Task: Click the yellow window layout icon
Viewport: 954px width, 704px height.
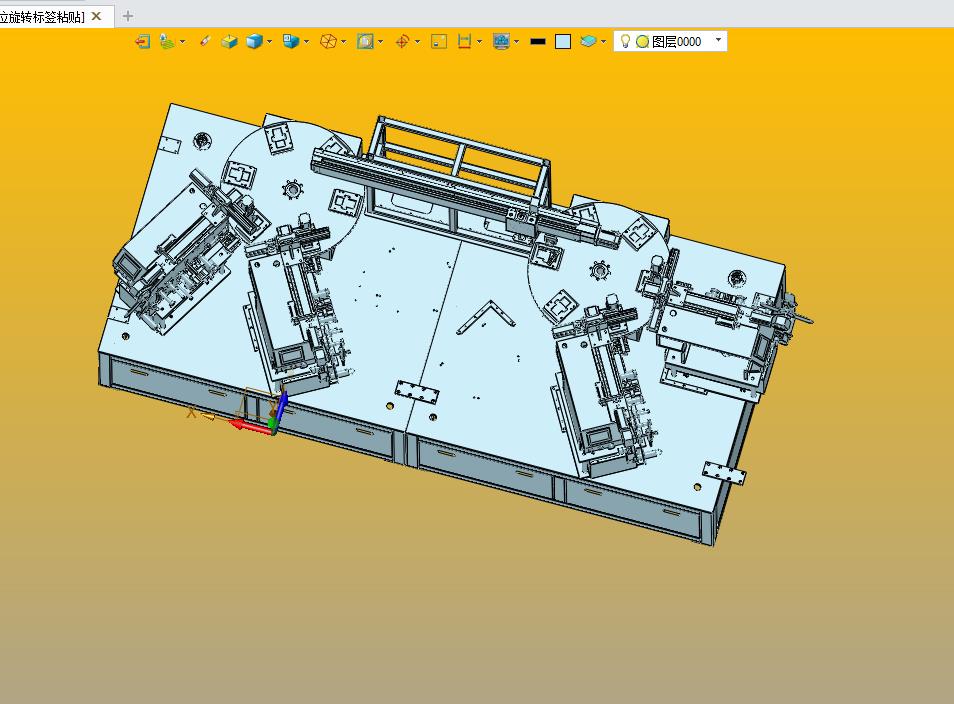Action: click(439, 41)
